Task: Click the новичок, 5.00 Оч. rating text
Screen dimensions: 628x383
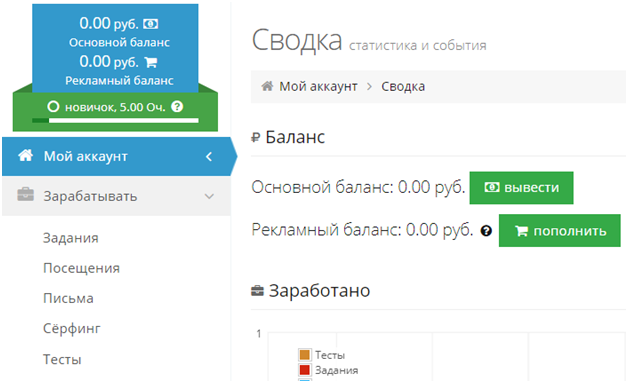Action: coord(115,107)
